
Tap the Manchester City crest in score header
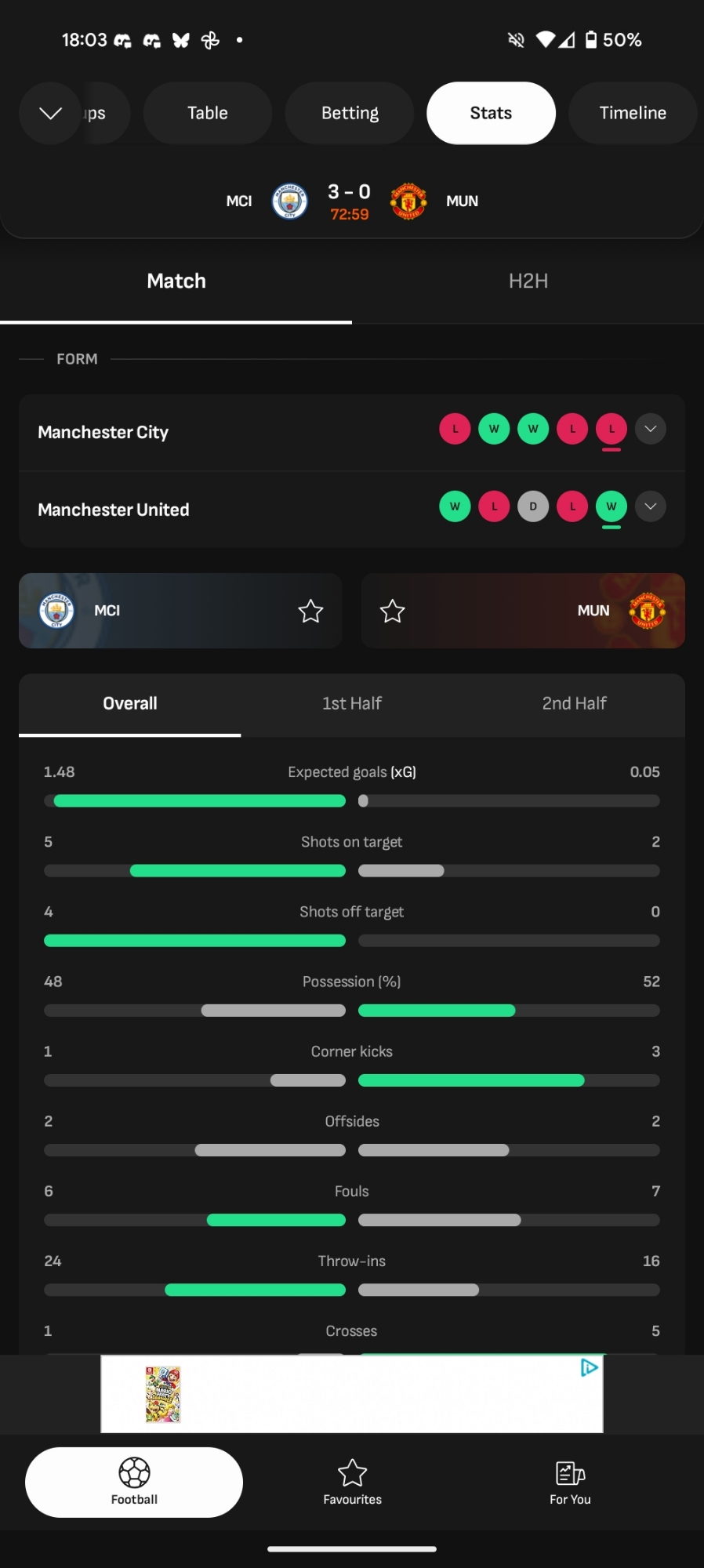(x=289, y=201)
